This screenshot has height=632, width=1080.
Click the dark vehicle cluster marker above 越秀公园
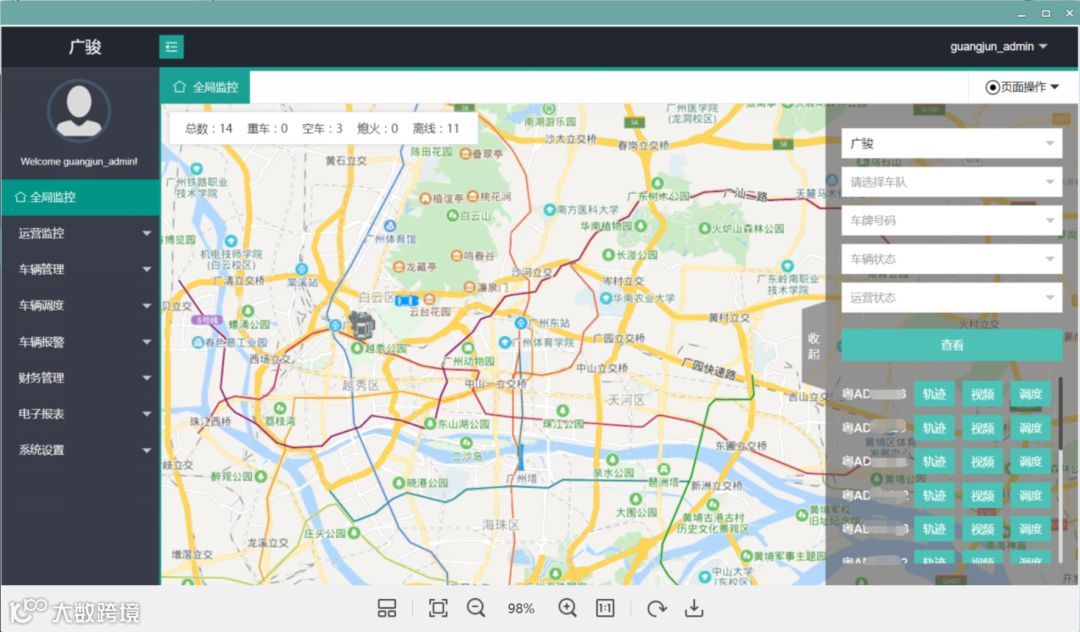tap(362, 324)
